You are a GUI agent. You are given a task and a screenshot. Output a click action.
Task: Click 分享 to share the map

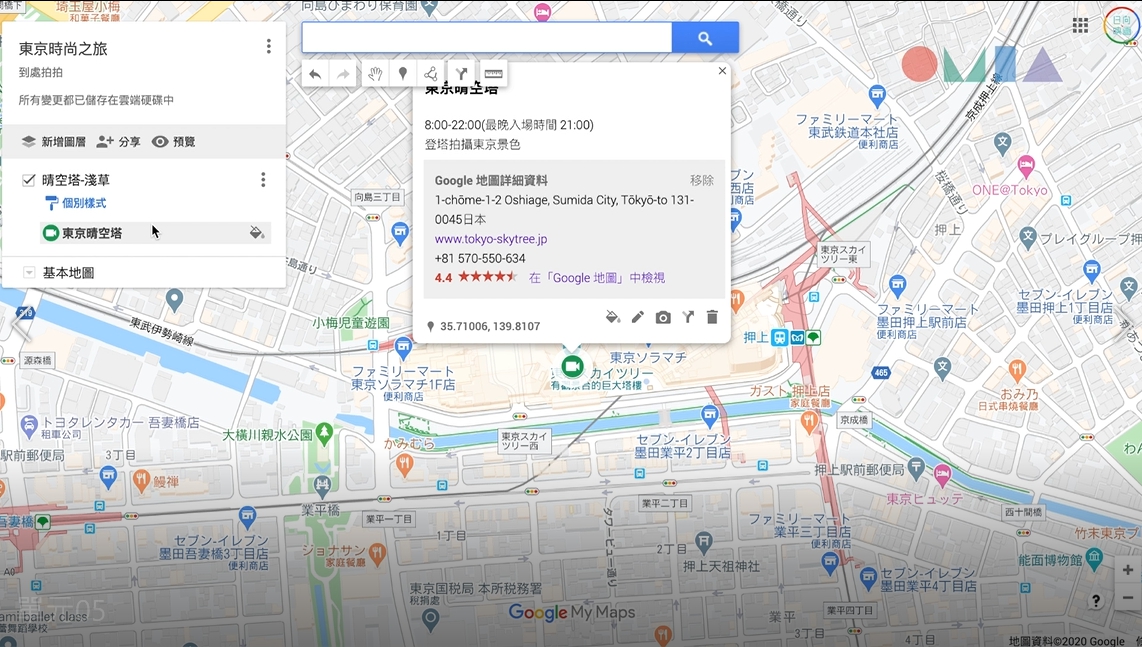coord(119,141)
